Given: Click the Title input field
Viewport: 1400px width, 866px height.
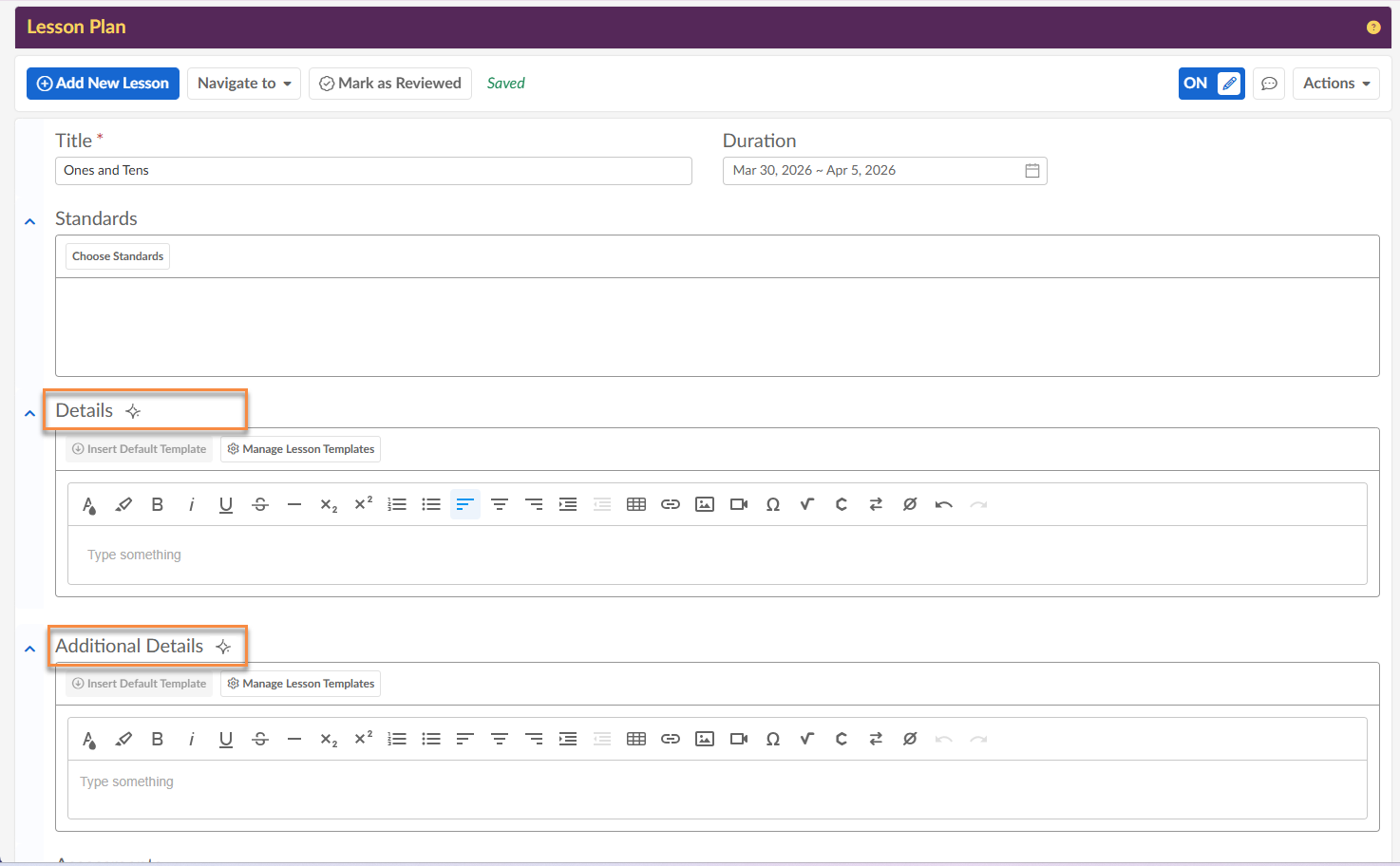Looking at the screenshot, I should [x=373, y=171].
